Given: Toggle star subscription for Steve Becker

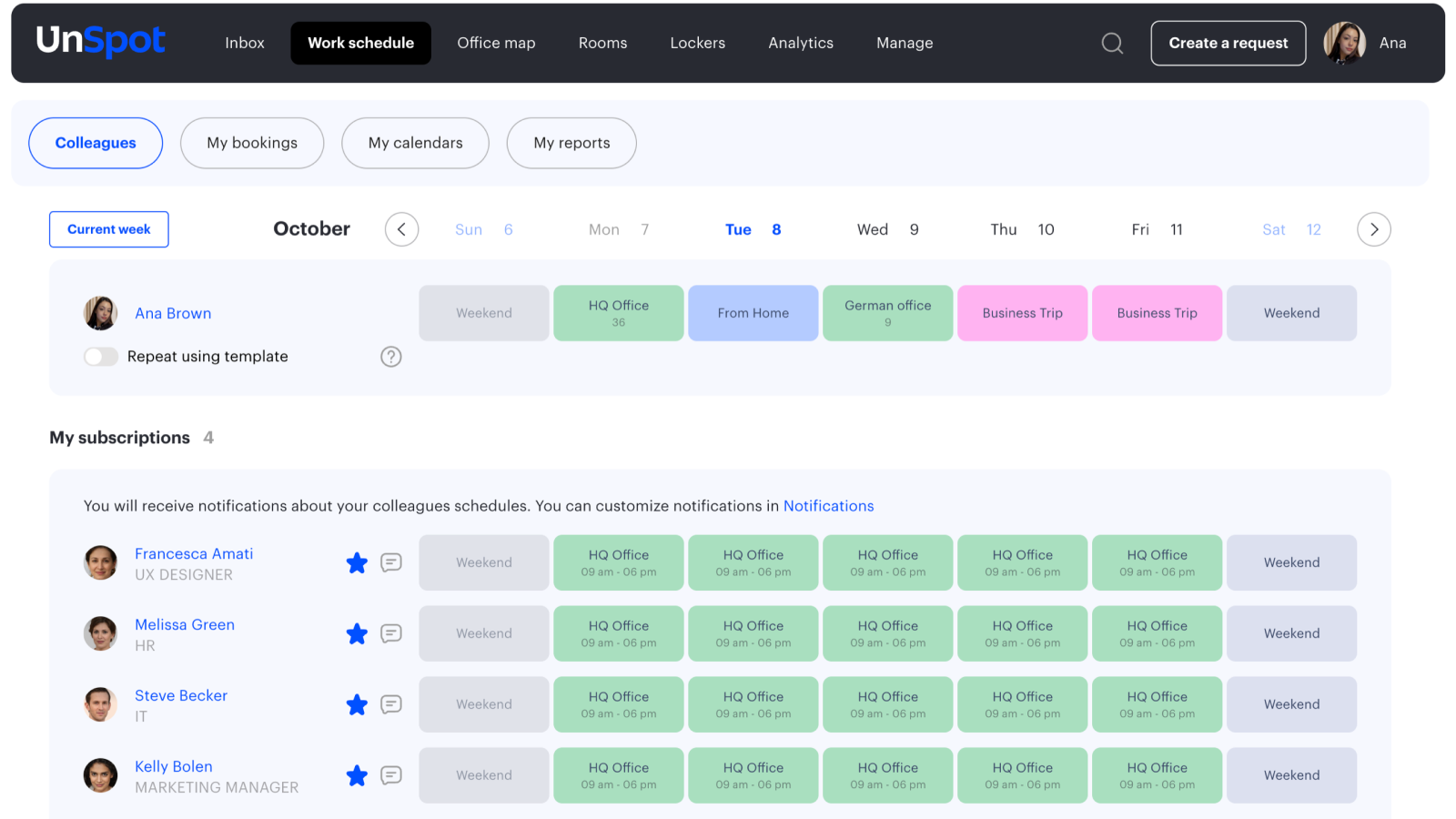Looking at the screenshot, I should [x=357, y=705].
